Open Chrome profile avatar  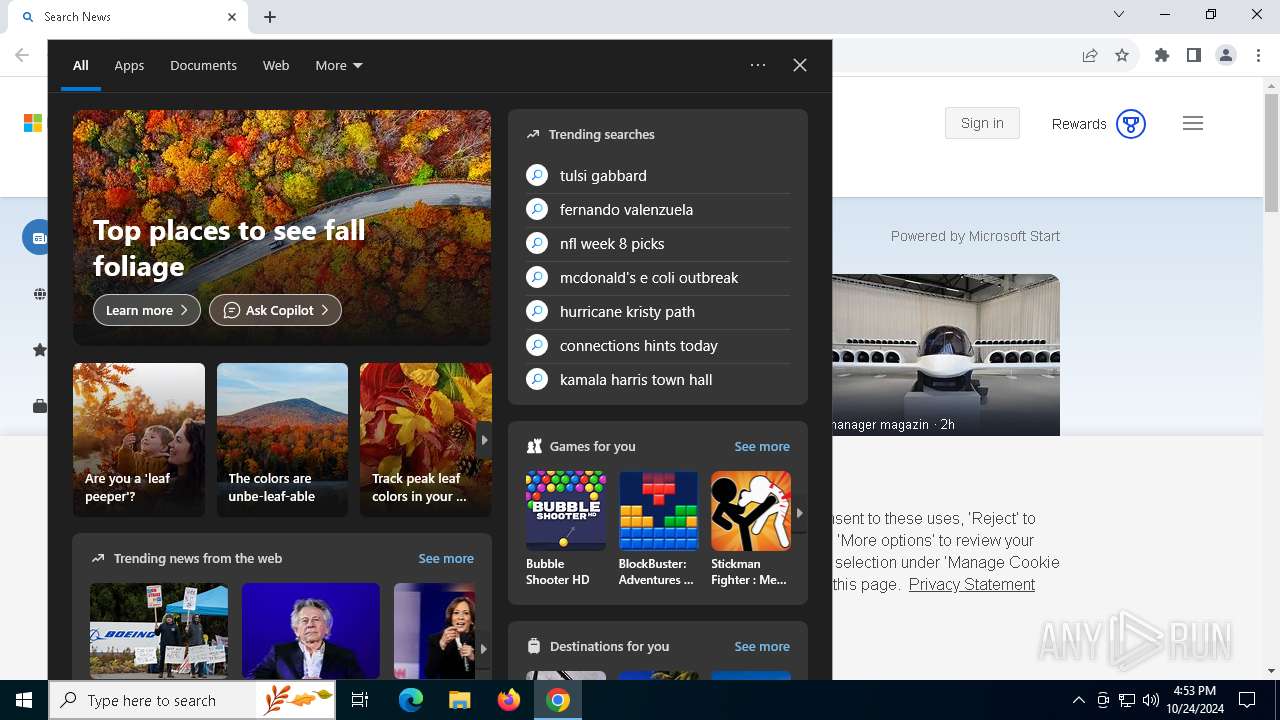[x=1226, y=55]
